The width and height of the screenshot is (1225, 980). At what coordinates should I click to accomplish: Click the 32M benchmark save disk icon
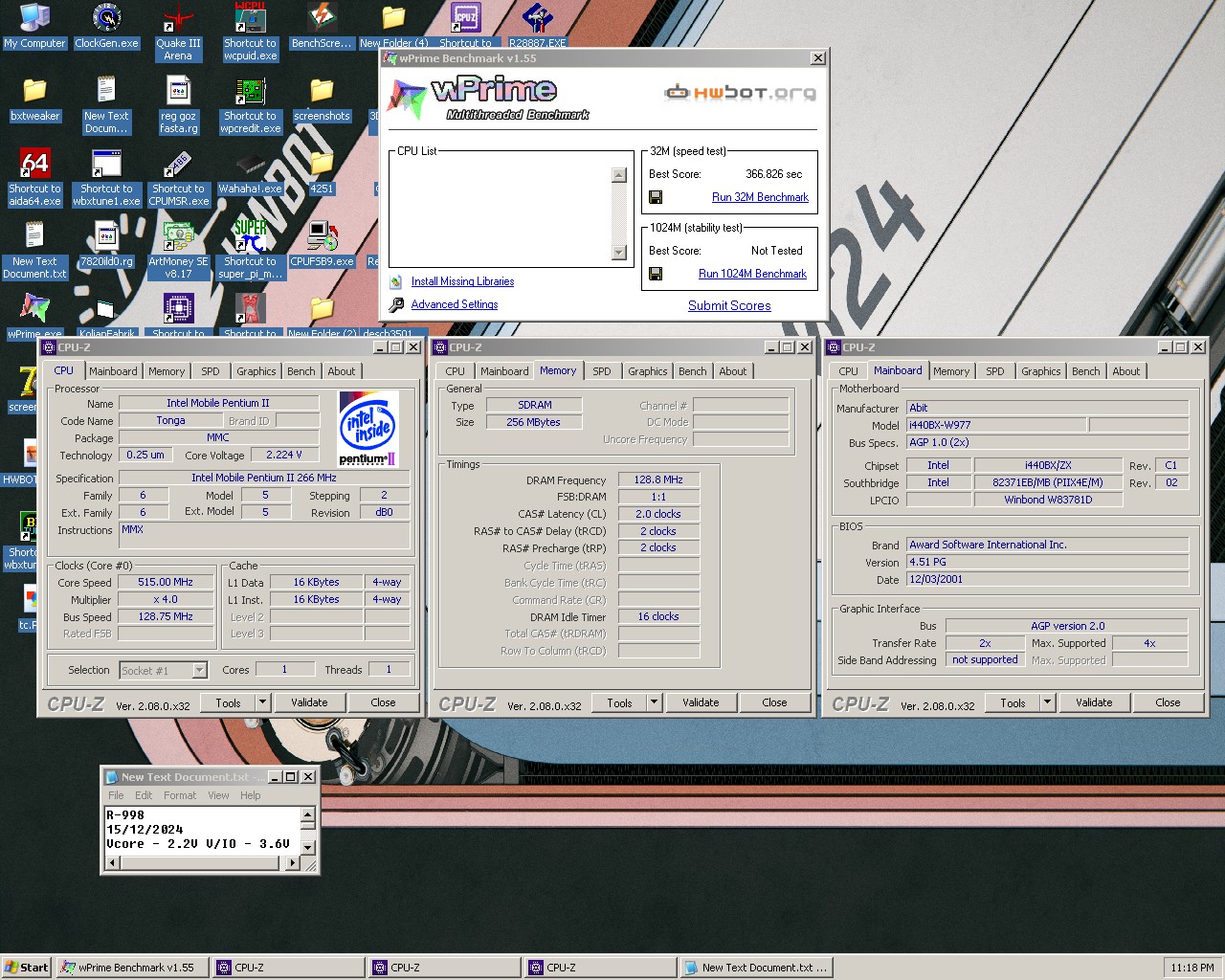click(x=656, y=197)
